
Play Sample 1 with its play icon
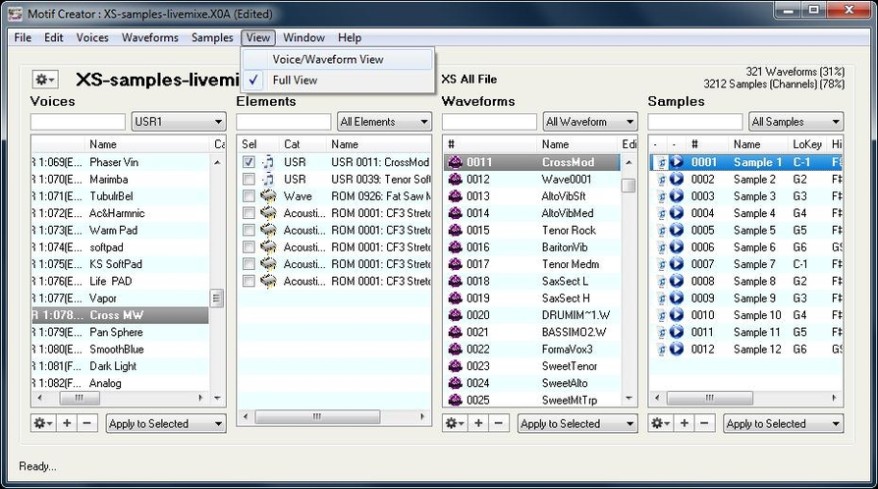pyautogui.click(x=676, y=162)
